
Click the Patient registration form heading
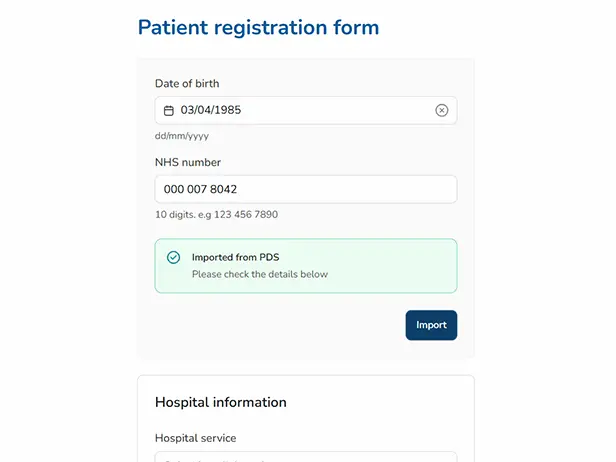pyautogui.click(x=258, y=28)
